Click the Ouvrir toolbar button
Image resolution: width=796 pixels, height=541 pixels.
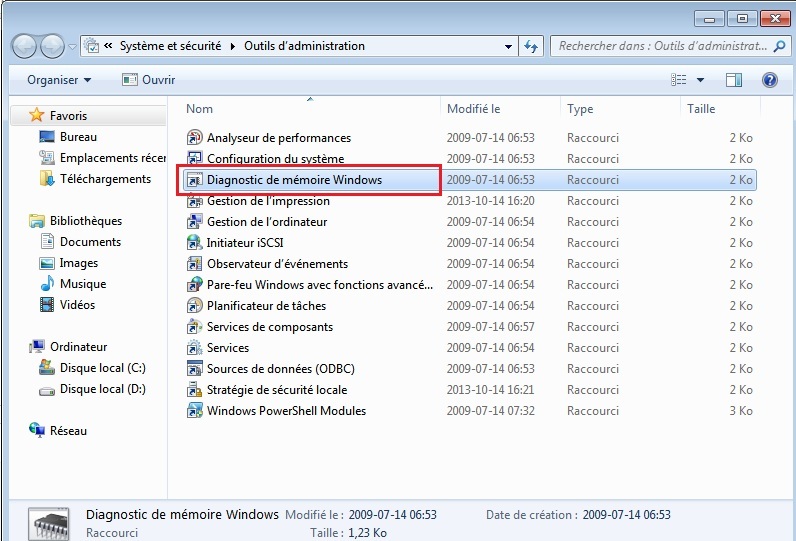(149, 80)
